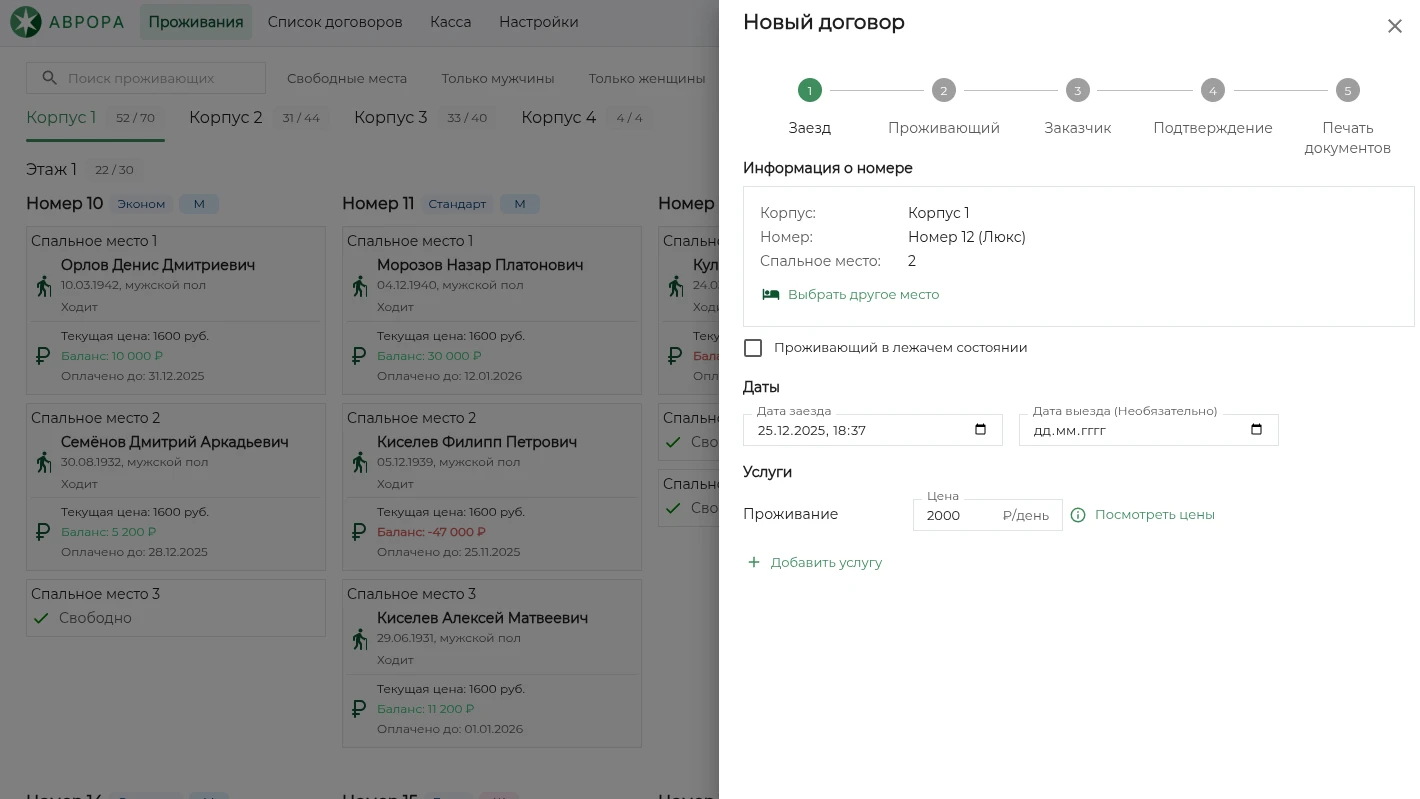Screen dimensions: 1420x799
Task: Close the "Новый договор" panel
Action: point(1394,27)
